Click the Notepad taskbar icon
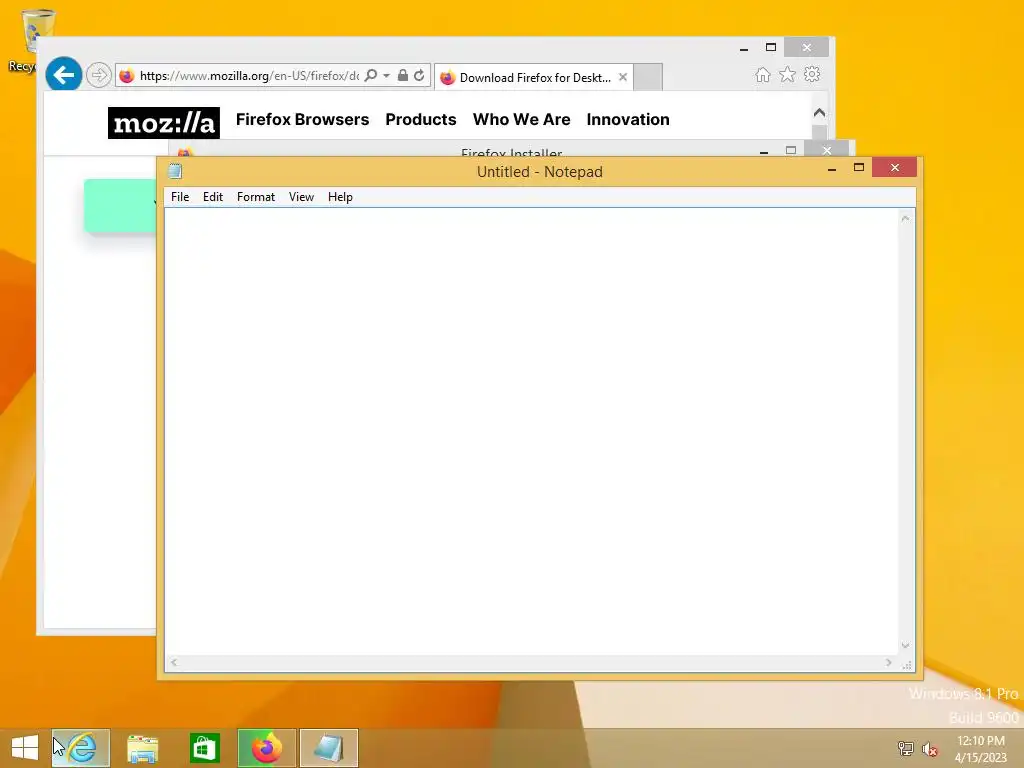This screenshot has height=768, width=1024. (x=328, y=748)
